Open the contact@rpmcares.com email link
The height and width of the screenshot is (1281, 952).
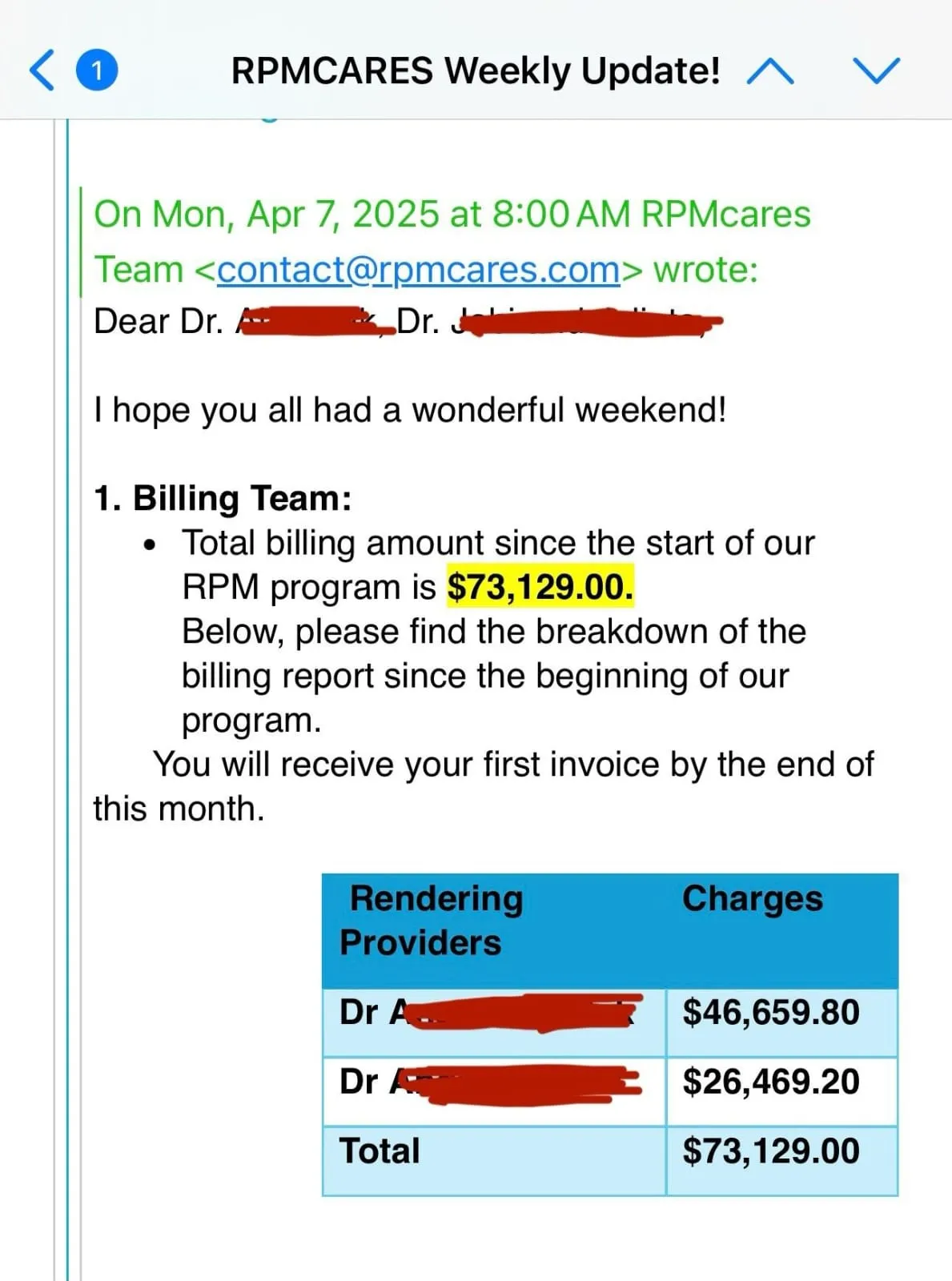coord(418,270)
